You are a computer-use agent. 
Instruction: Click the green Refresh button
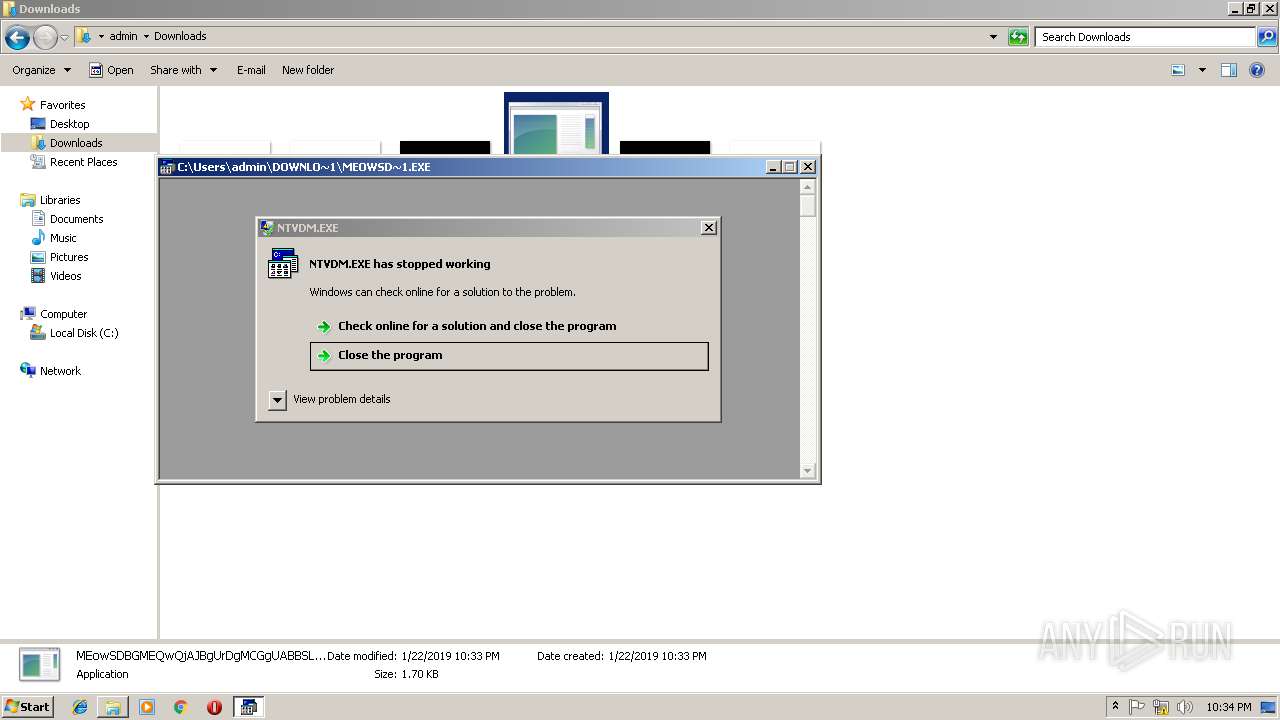pyautogui.click(x=1018, y=37)
